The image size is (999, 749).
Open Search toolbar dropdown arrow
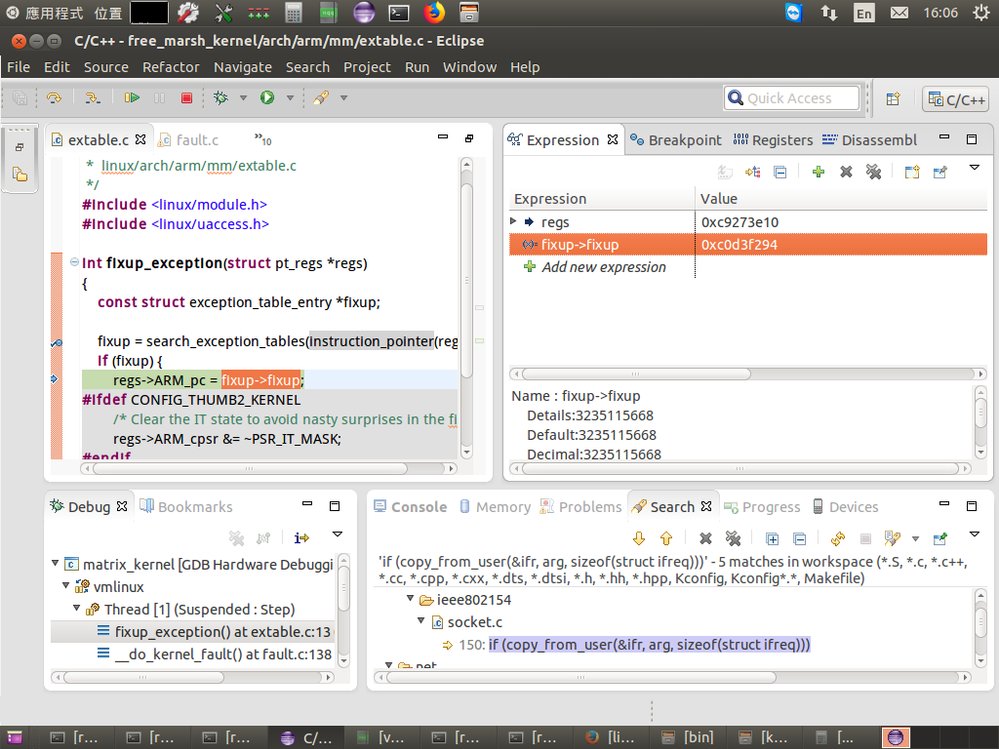[344, 98]
